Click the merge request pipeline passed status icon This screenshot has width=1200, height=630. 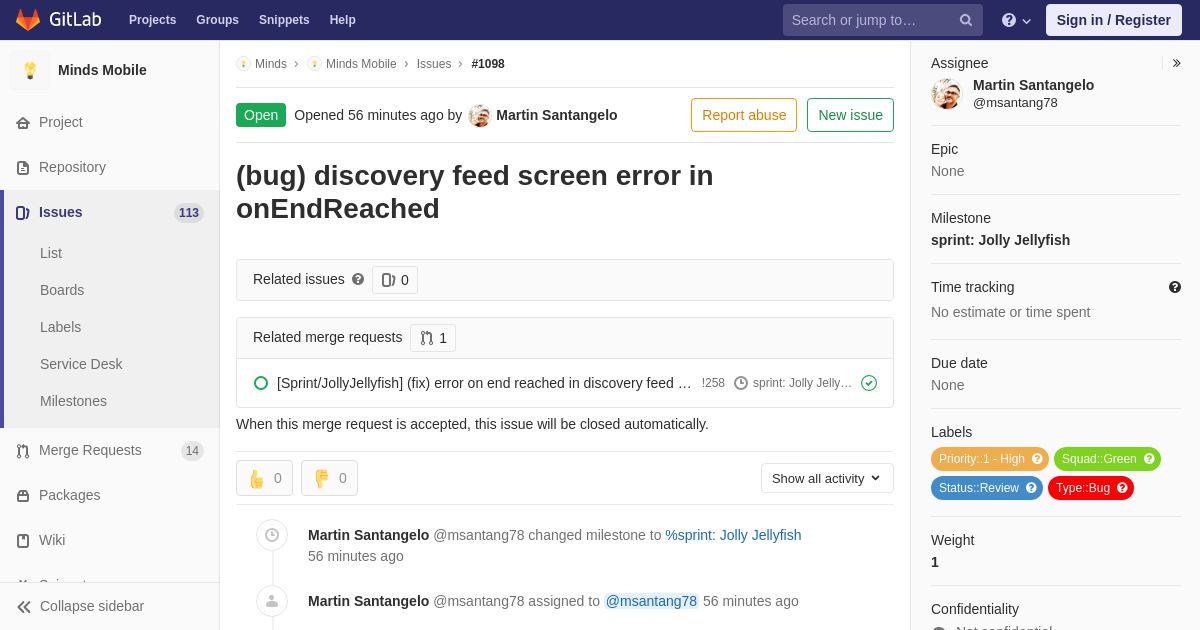pos(869,383)
